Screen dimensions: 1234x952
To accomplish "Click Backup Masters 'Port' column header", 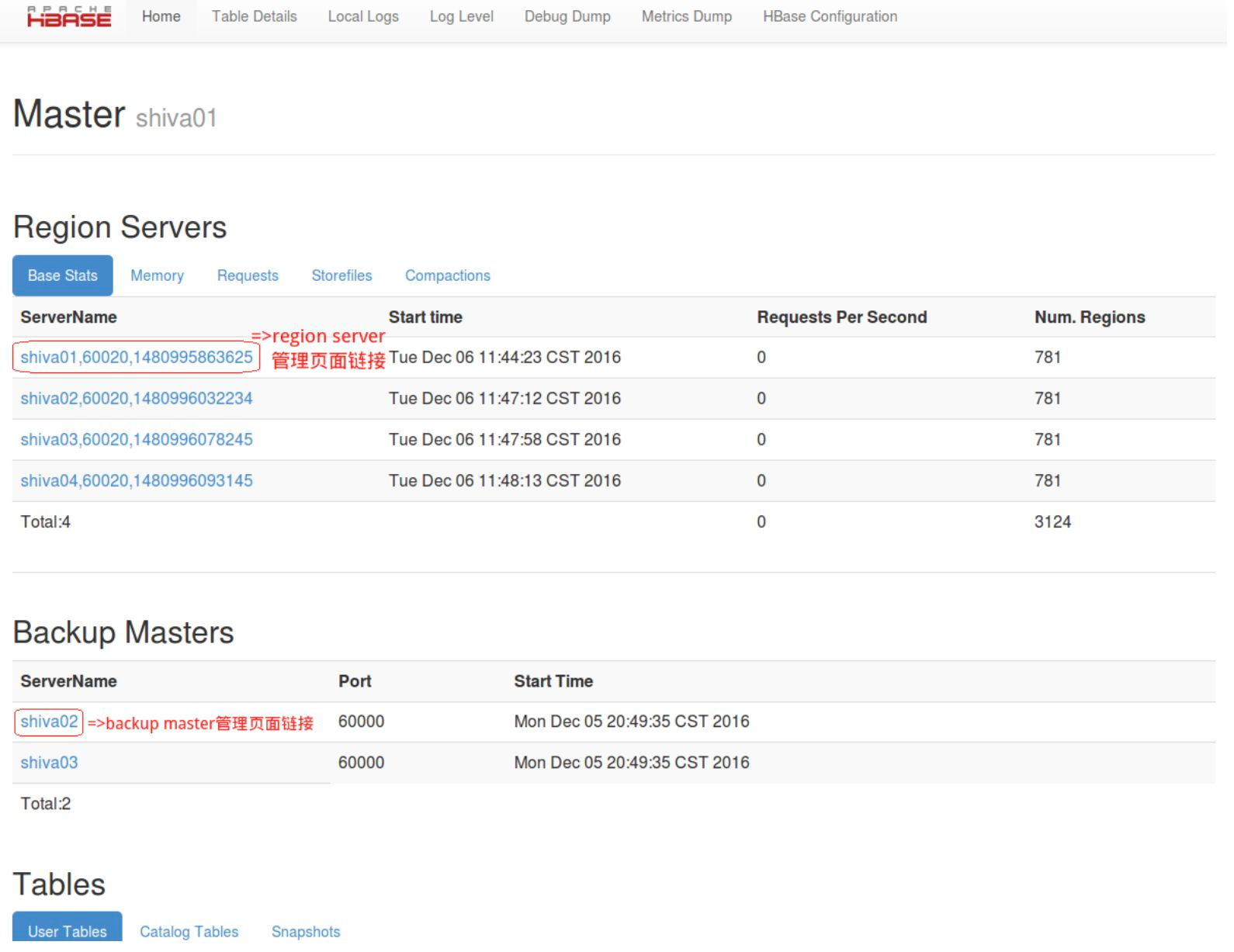I will [x=355, y=680].
